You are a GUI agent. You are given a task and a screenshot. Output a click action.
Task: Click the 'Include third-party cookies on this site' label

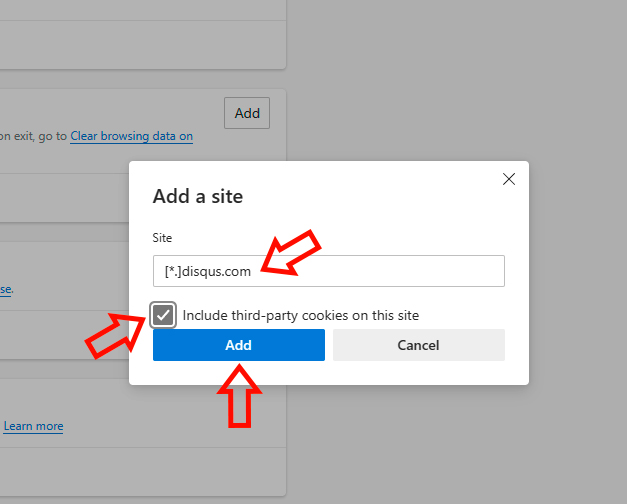(300, 315)
